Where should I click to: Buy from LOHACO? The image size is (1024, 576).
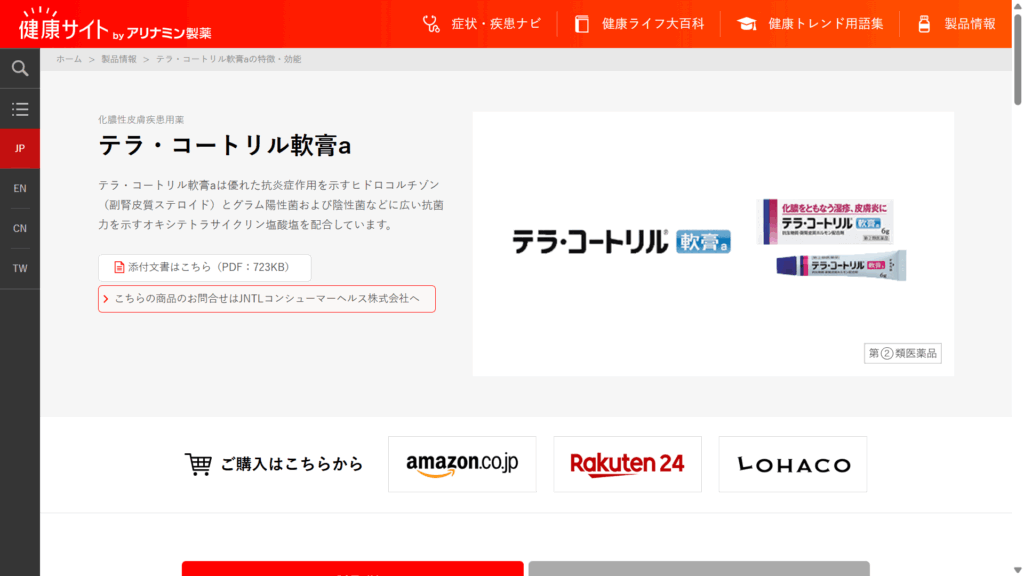[x=793, y=464]
